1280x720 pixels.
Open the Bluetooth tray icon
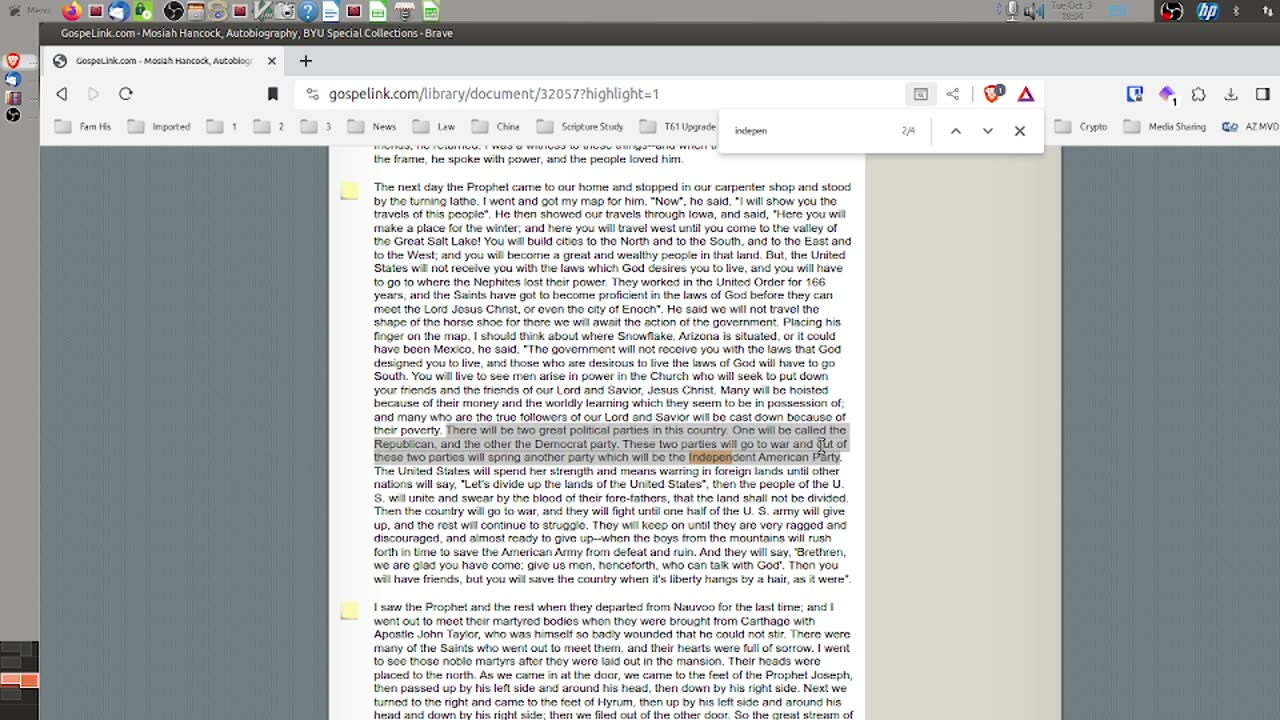coord(1236,11)
